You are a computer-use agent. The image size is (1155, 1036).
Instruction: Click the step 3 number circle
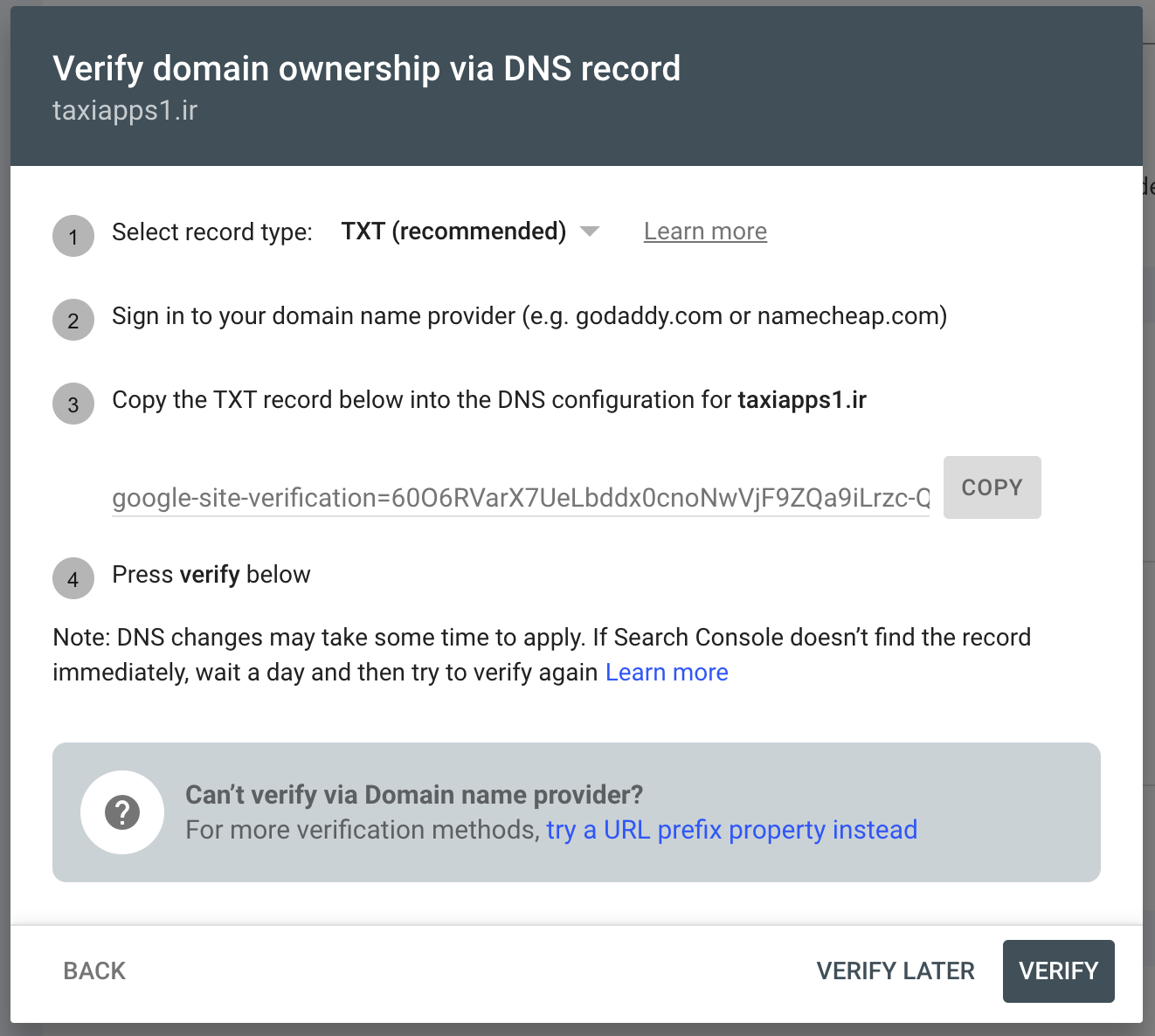coord(73,404)
